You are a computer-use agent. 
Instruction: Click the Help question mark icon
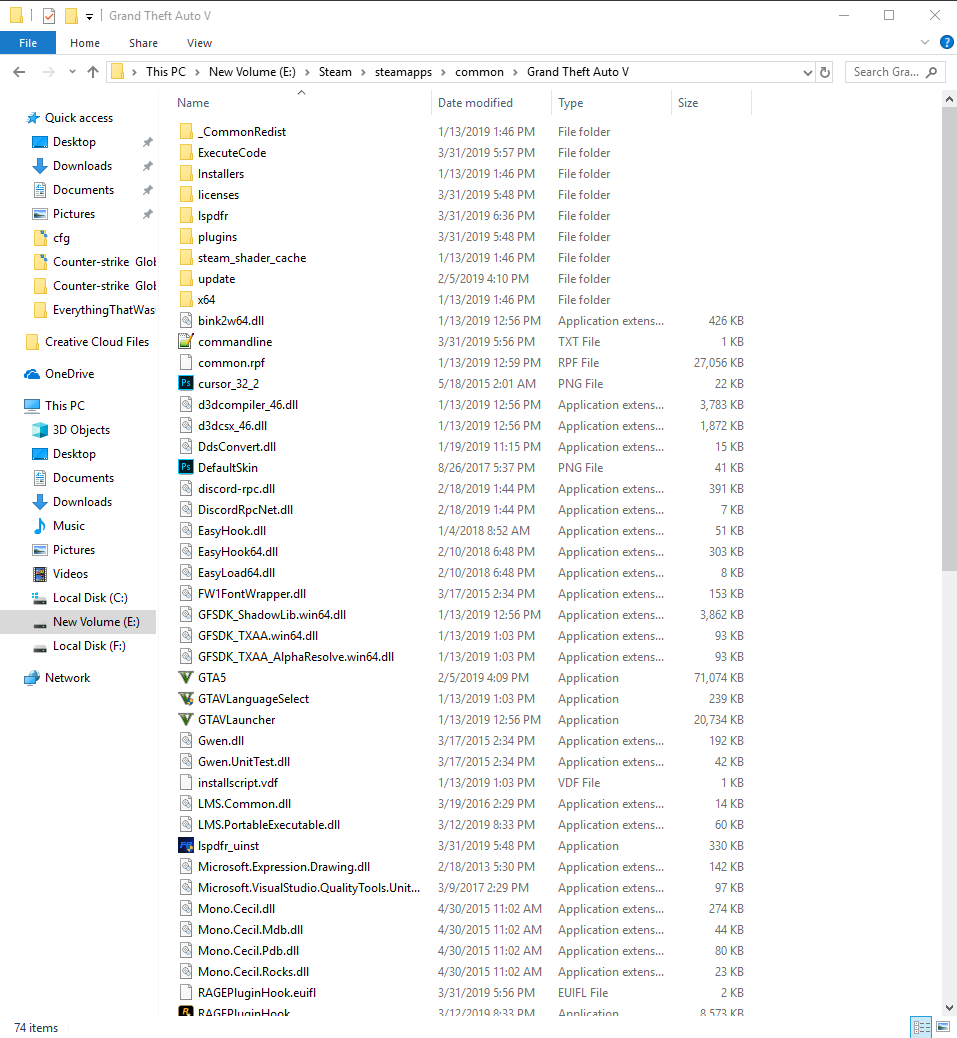[946, 42]
